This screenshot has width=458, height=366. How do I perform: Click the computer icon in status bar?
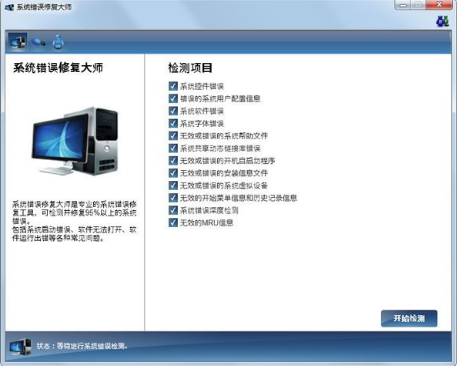[20, 347]
